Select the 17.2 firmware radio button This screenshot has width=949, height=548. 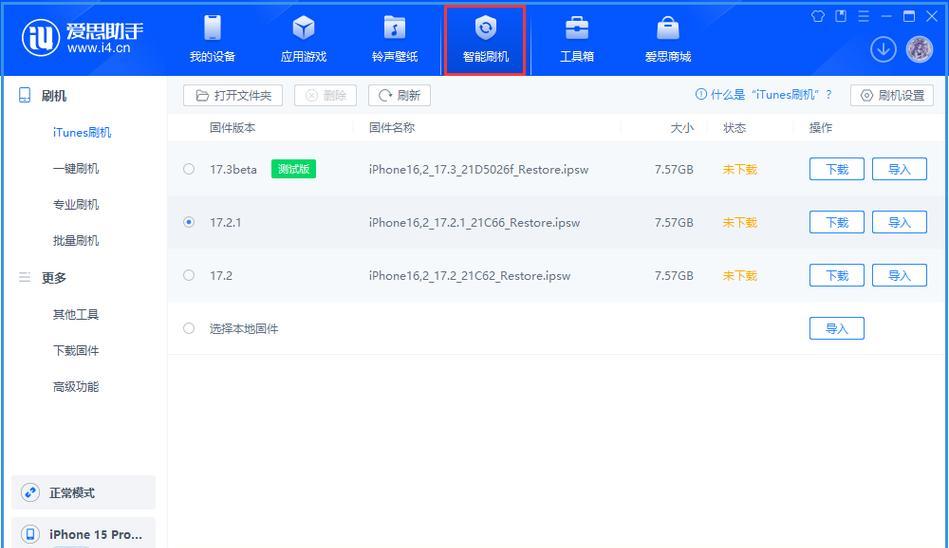pos(189,275)
